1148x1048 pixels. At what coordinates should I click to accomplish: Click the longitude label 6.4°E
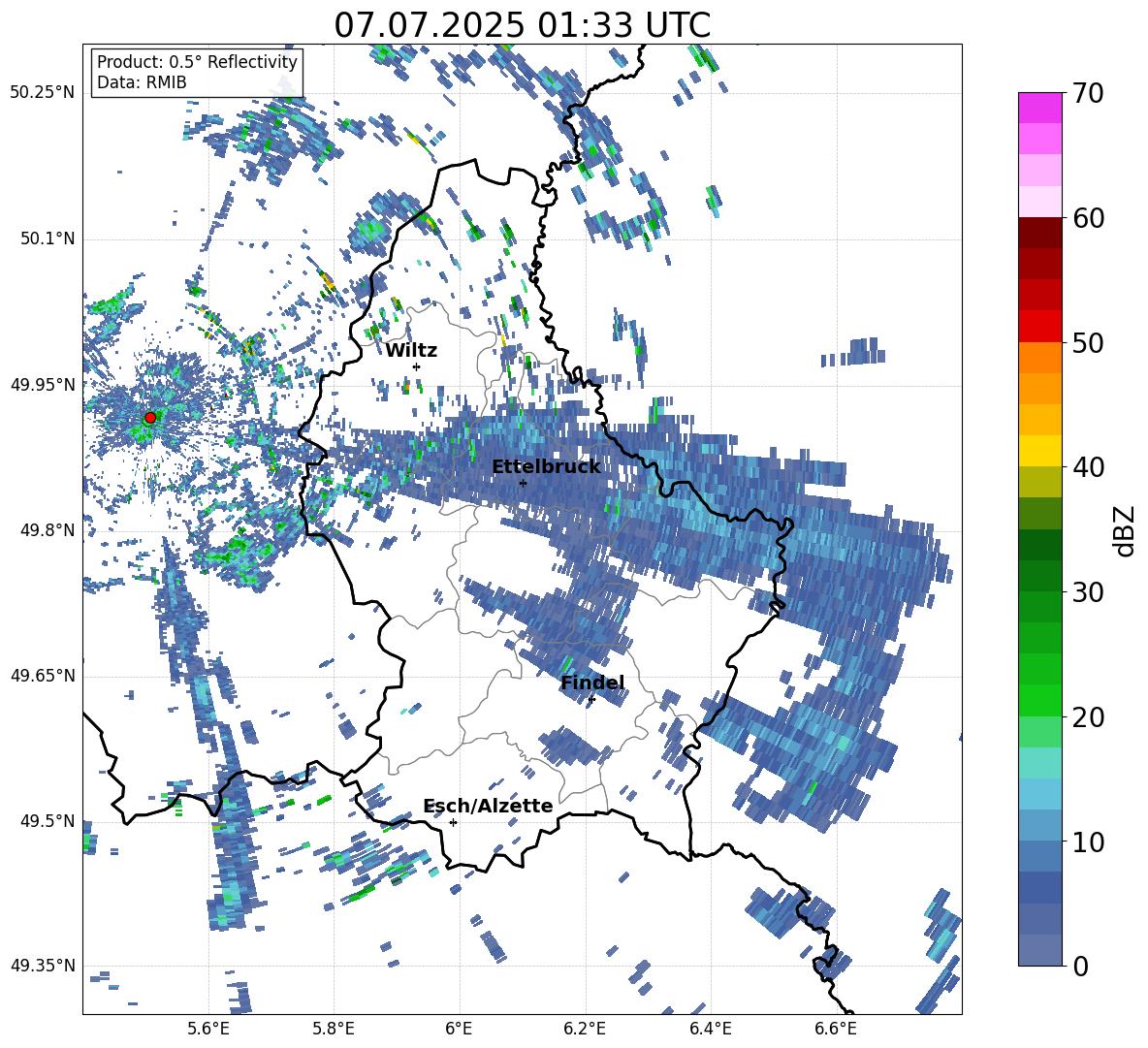710,1029
